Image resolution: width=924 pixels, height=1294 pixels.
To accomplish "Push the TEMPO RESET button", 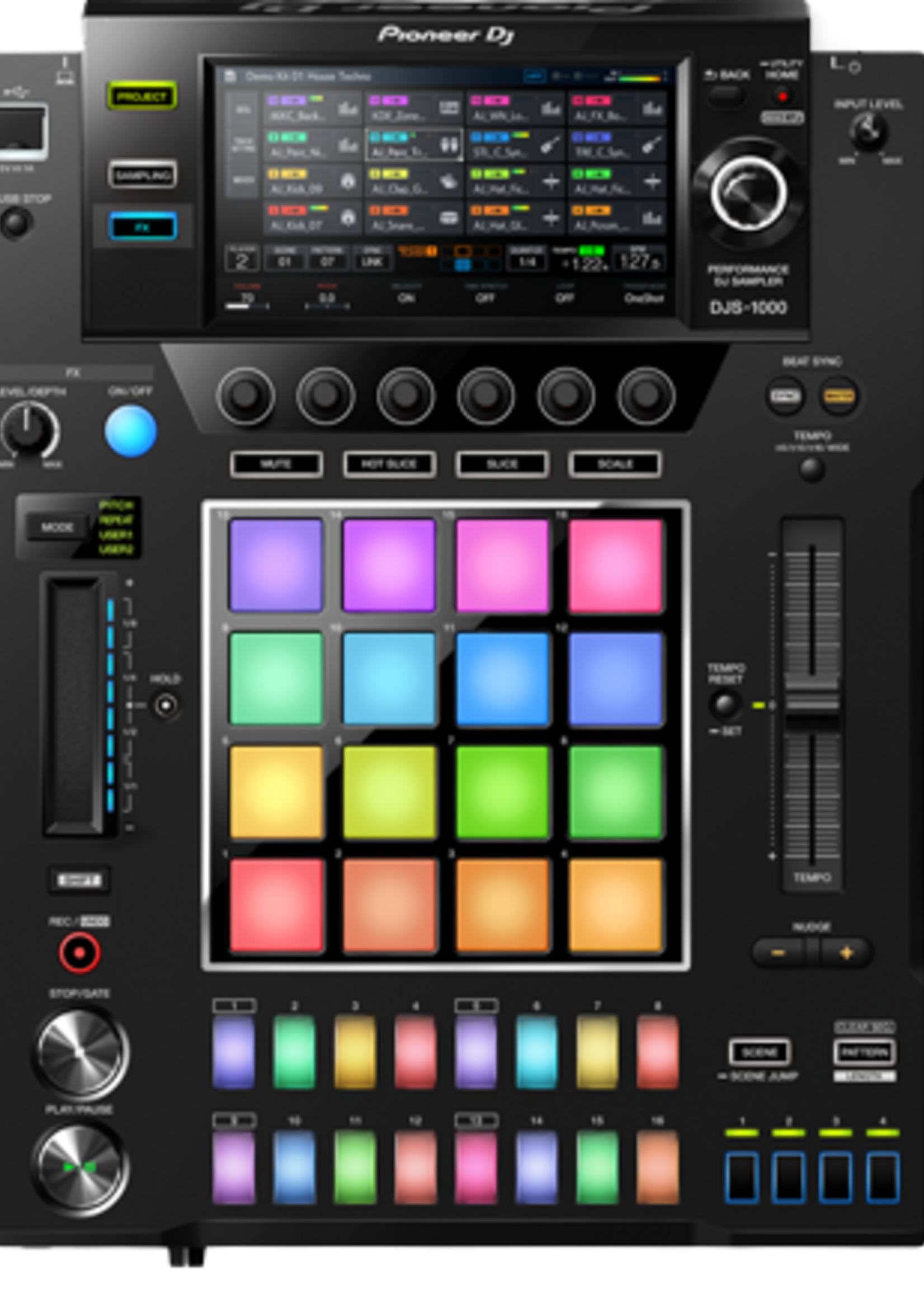I will (x=725, y=704).
